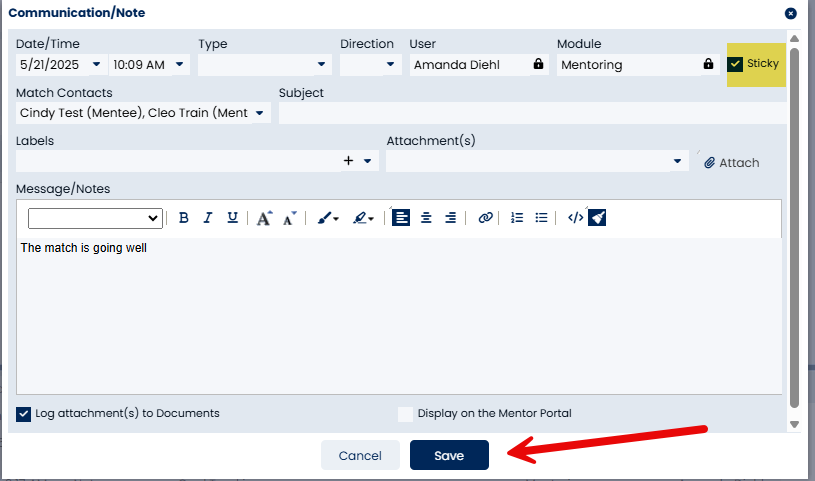815x481 pixels.
Task: Save the communication note
Action: (449, 456)
